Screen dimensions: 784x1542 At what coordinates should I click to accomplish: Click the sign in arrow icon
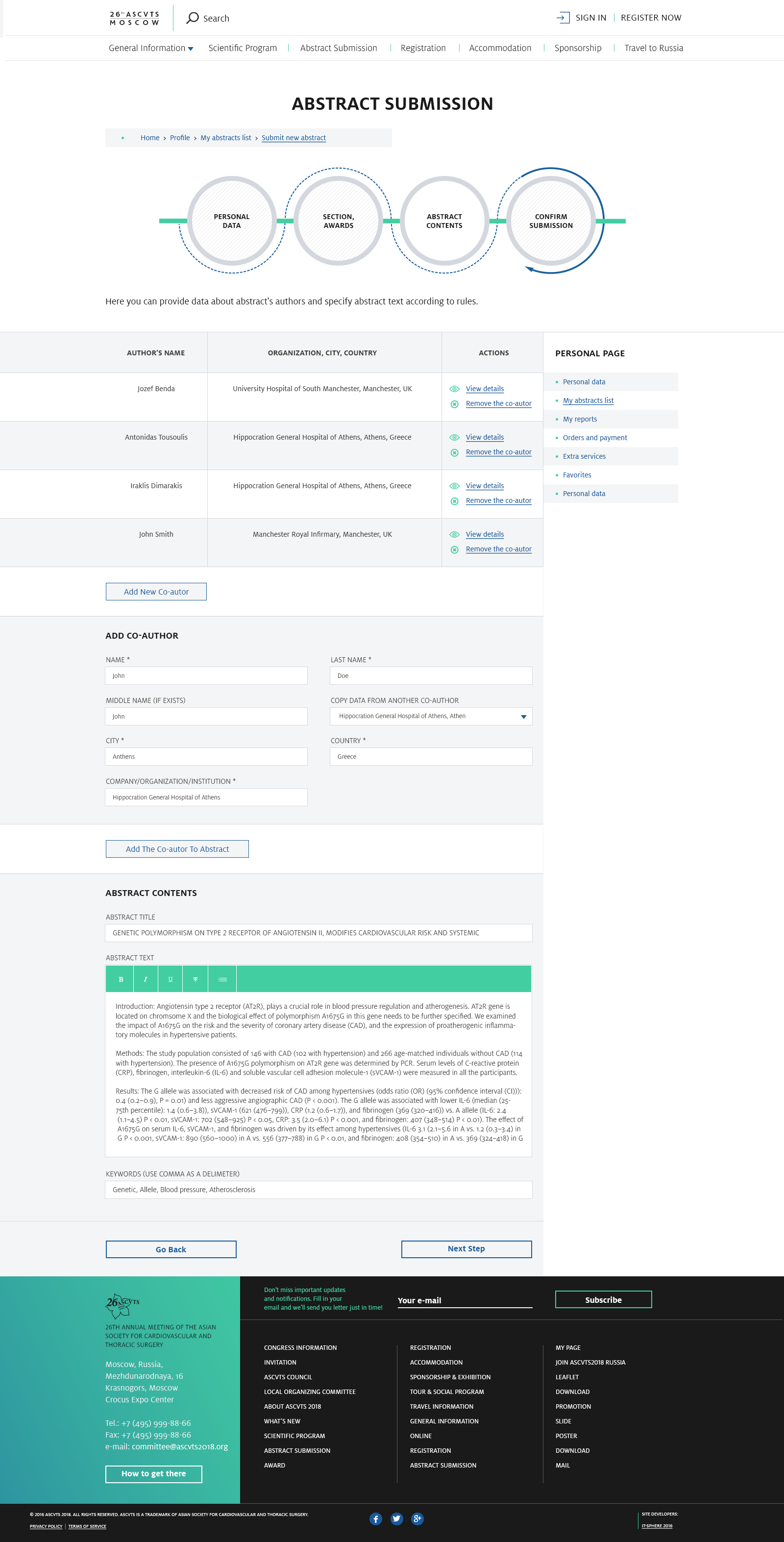click(x=563, y=18)
